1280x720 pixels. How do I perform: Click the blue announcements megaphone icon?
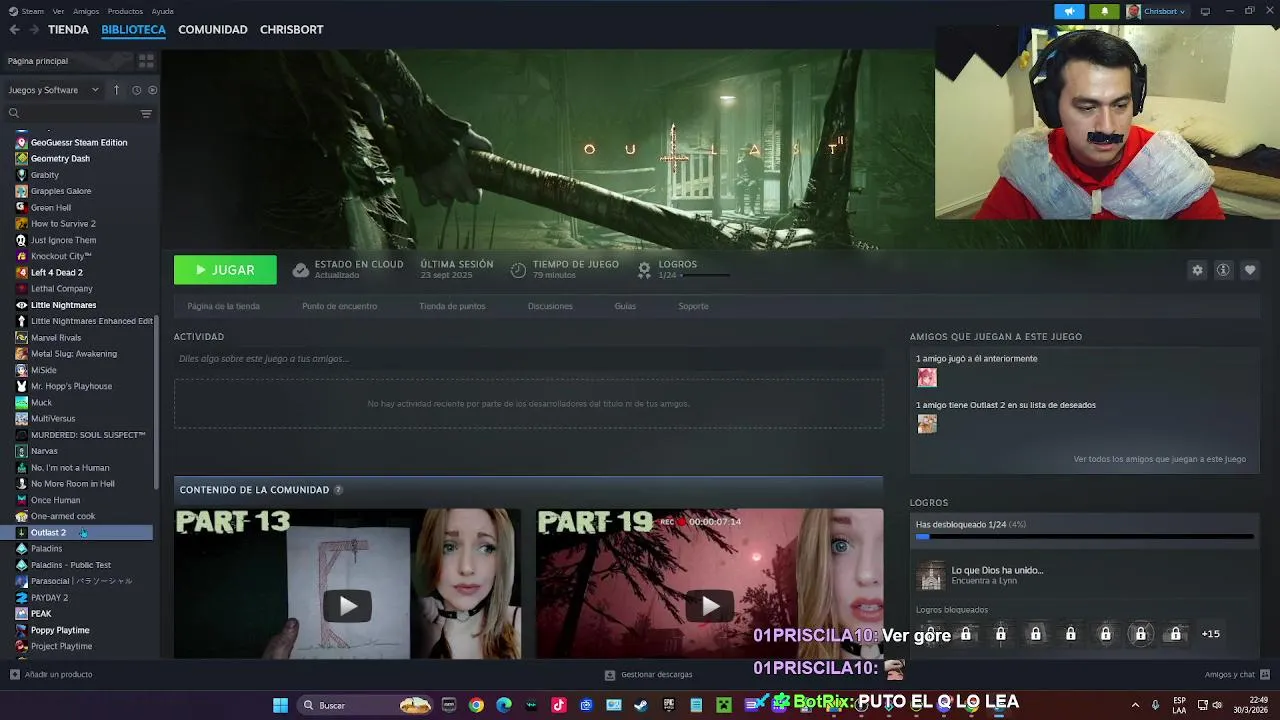1069,11
